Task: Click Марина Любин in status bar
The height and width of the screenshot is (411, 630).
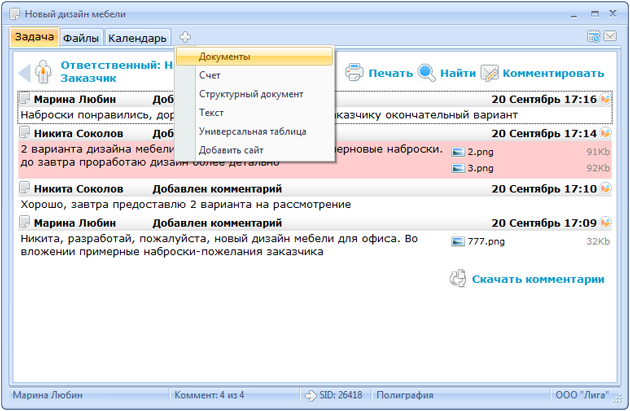Action: 47,396
